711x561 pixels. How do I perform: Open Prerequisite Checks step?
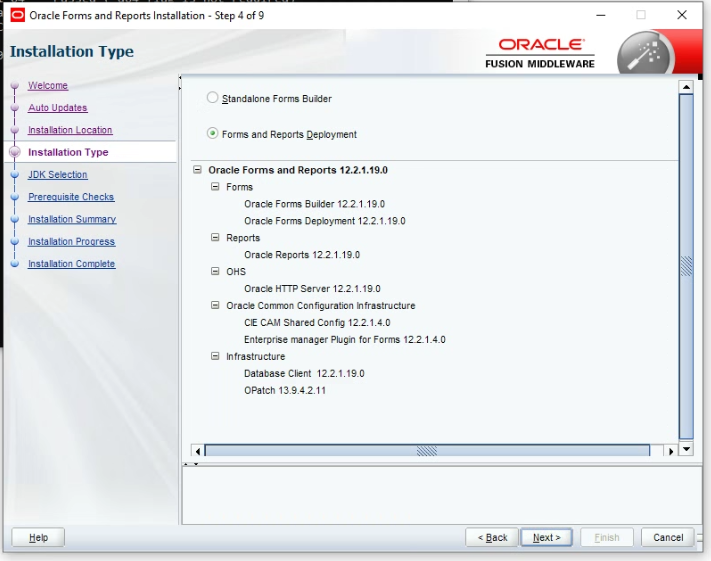point(71,196)
